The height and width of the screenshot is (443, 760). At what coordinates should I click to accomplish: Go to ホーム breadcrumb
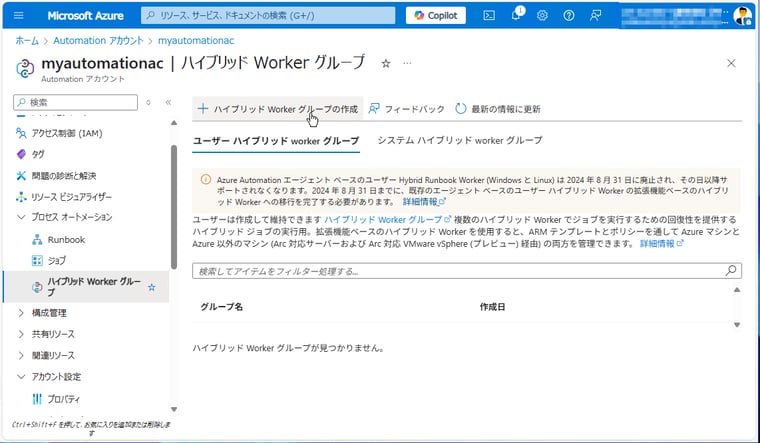click(27, 41)
